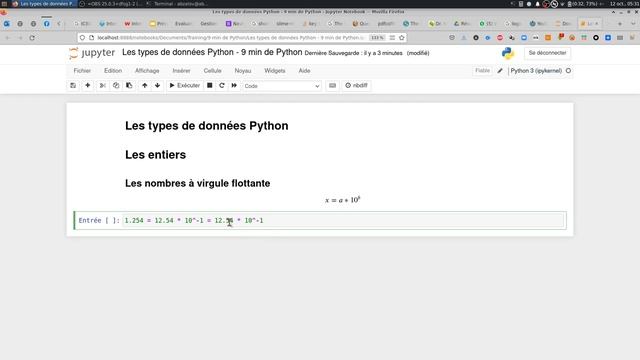Click the pinned Facebook tab
Image resolution: width=640 pixels, height=360 pixels.
click(47, 24)
